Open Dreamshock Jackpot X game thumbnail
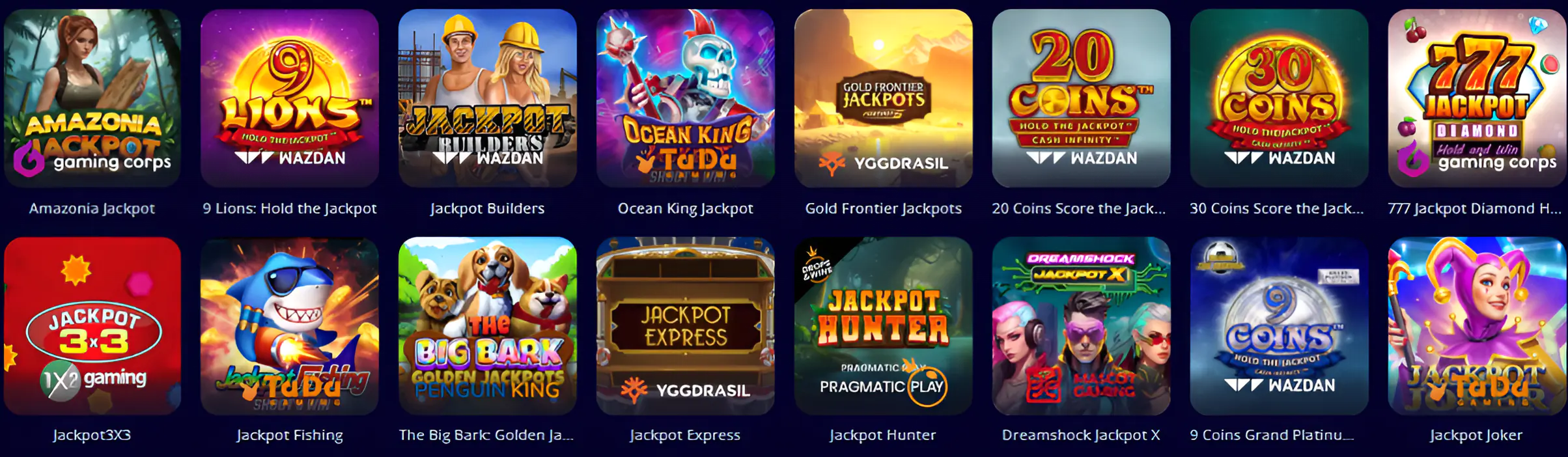Image resolution: width=1568 pixels, height=457 pixels. (x=1082, y=326)
